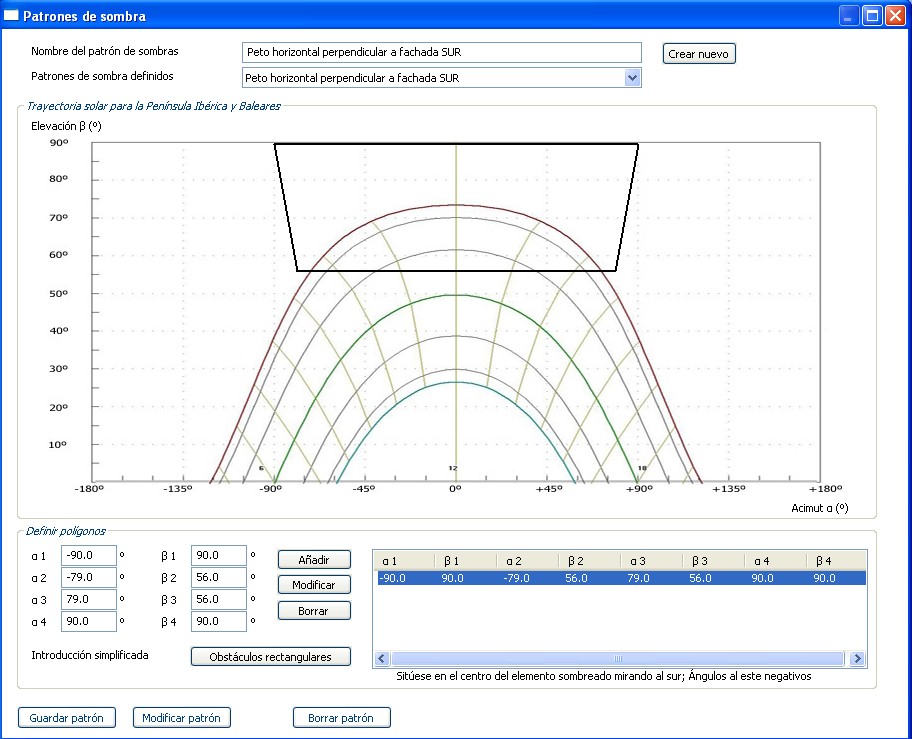Open the Patrones de sombra definidos dropdown
The image size is (912, 739).
pos(631,78)
